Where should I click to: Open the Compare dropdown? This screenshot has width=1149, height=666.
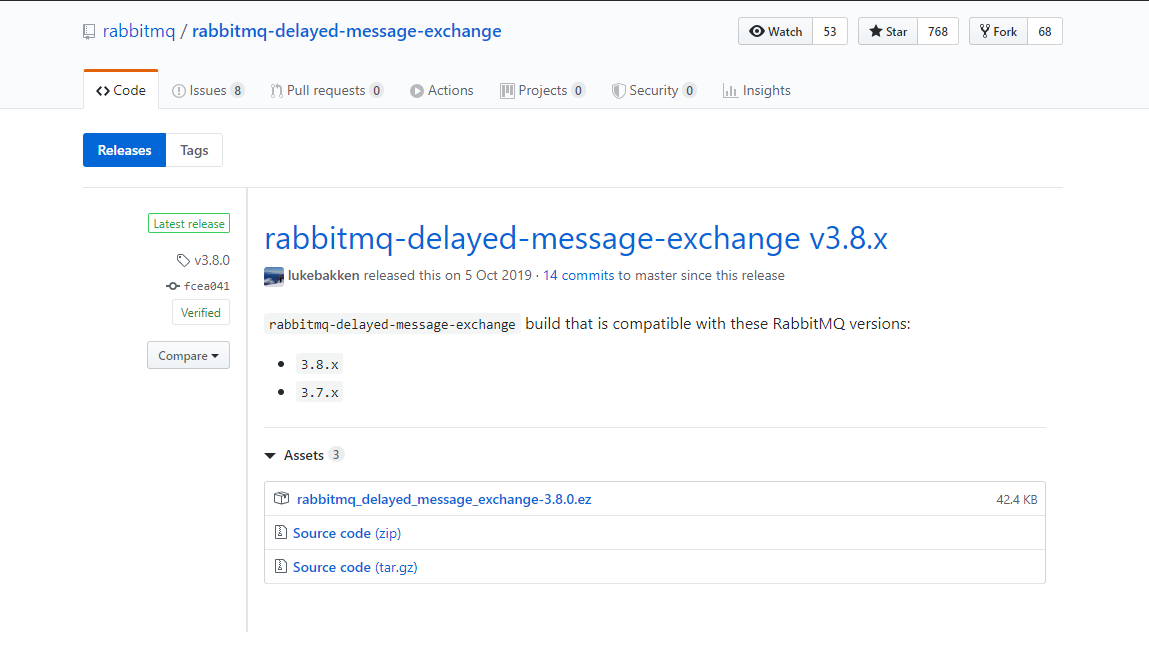click(x=188, y=356)
